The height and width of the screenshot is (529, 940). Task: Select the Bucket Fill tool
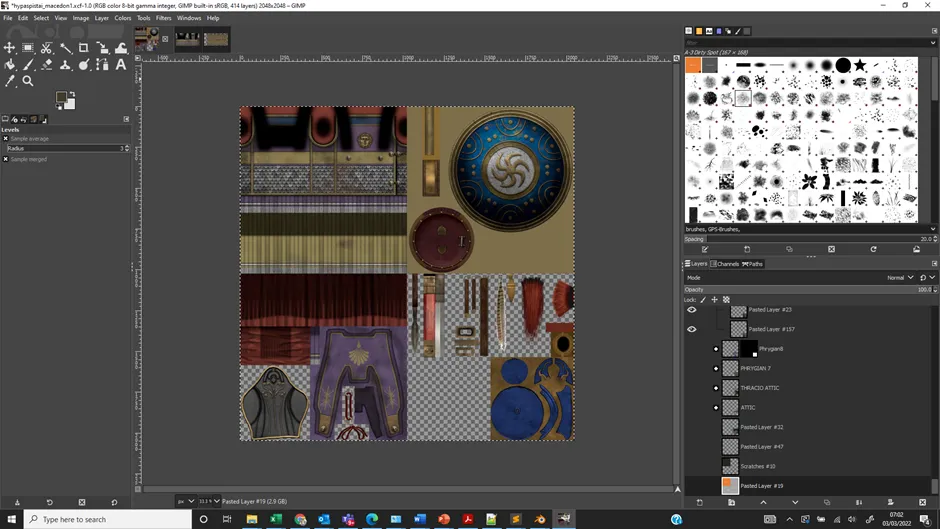[x=10, y=64]
